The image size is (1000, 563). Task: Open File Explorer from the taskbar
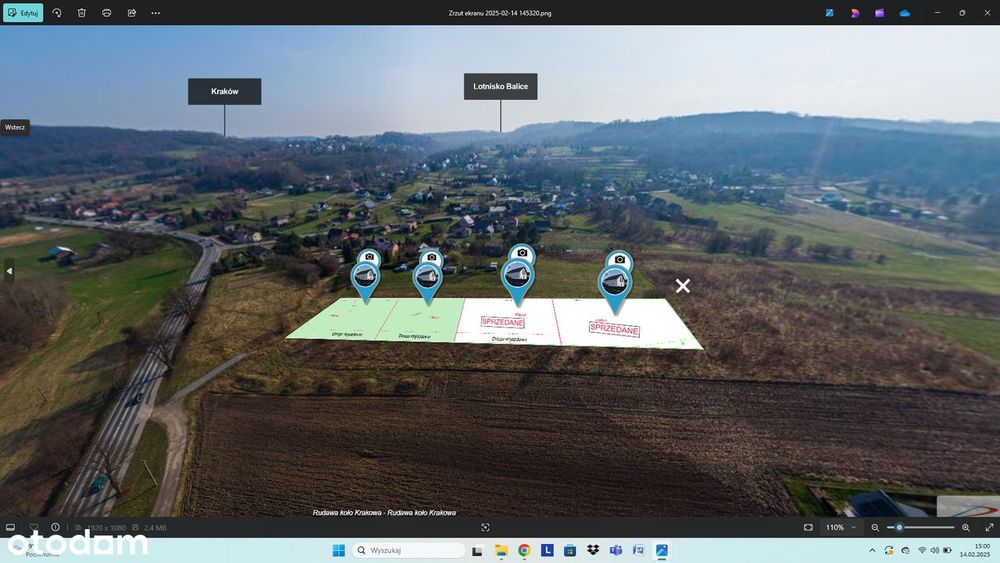click(501, 550)
